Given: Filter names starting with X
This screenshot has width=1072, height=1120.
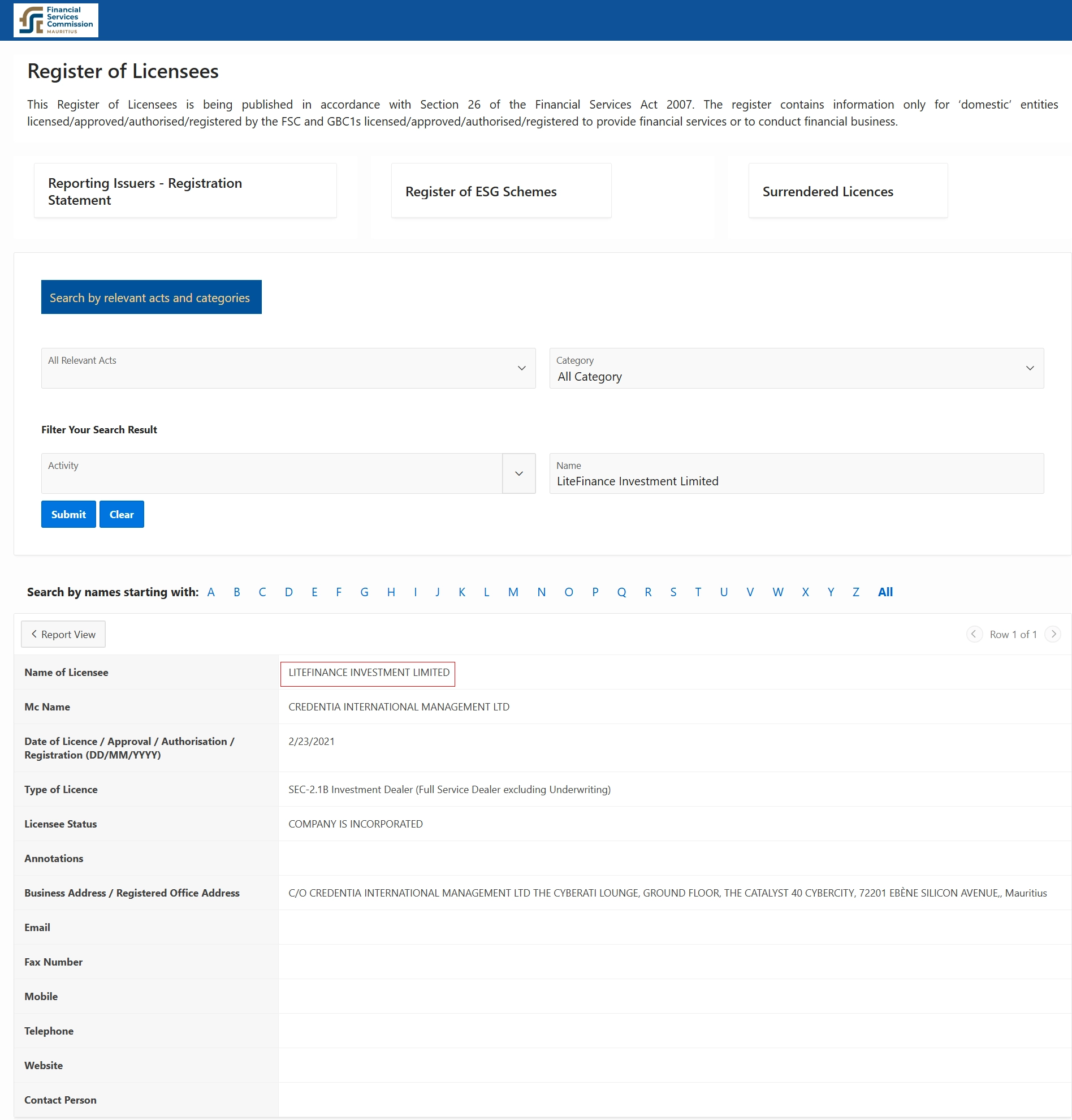Looking at the screenshot, I should (805, 592).
